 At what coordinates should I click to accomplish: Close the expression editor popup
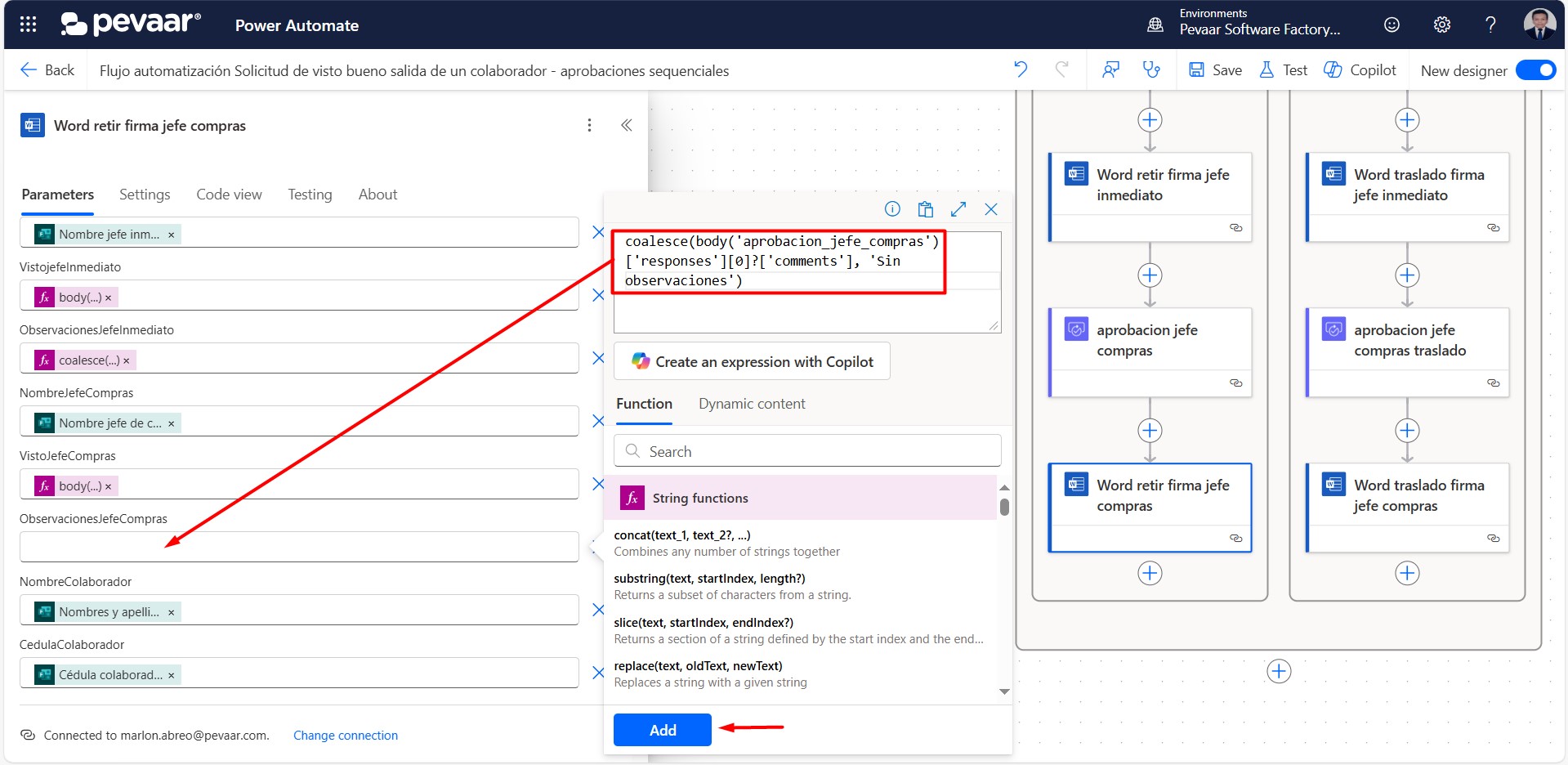point(991,209)
